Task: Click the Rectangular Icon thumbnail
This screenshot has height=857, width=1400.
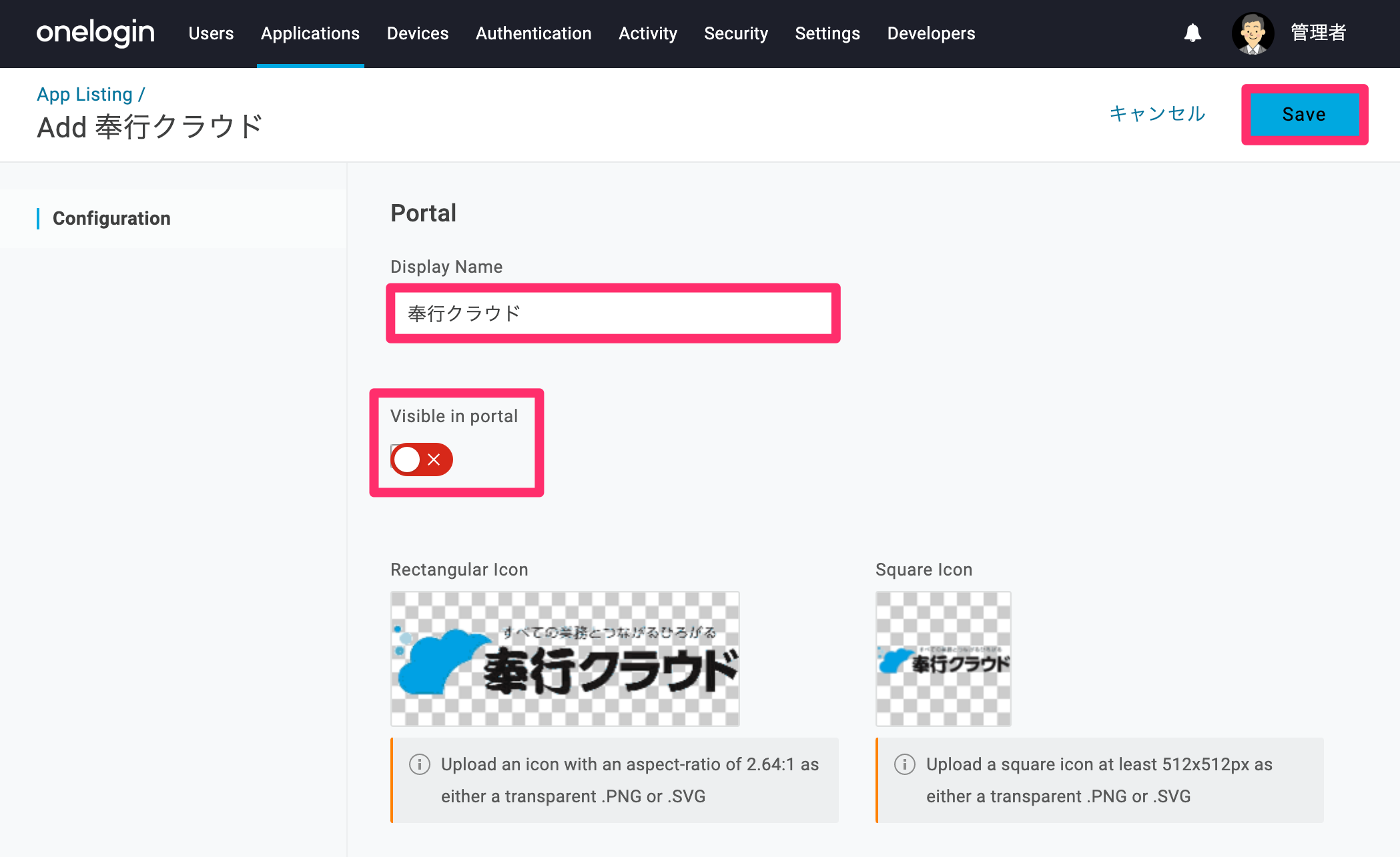Action: [x=565, y=659]
